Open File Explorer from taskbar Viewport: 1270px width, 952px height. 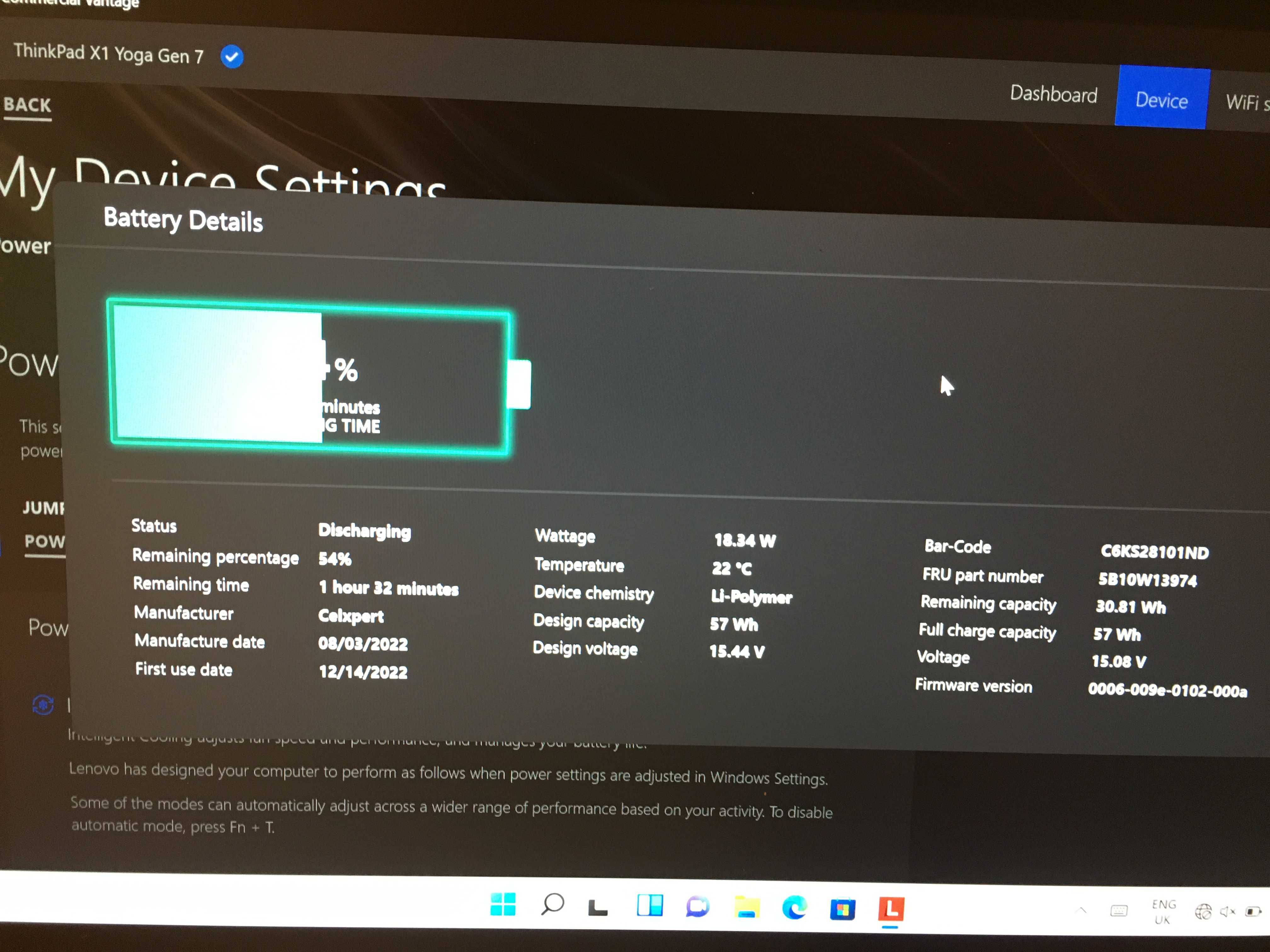click(x=747, y=907)
